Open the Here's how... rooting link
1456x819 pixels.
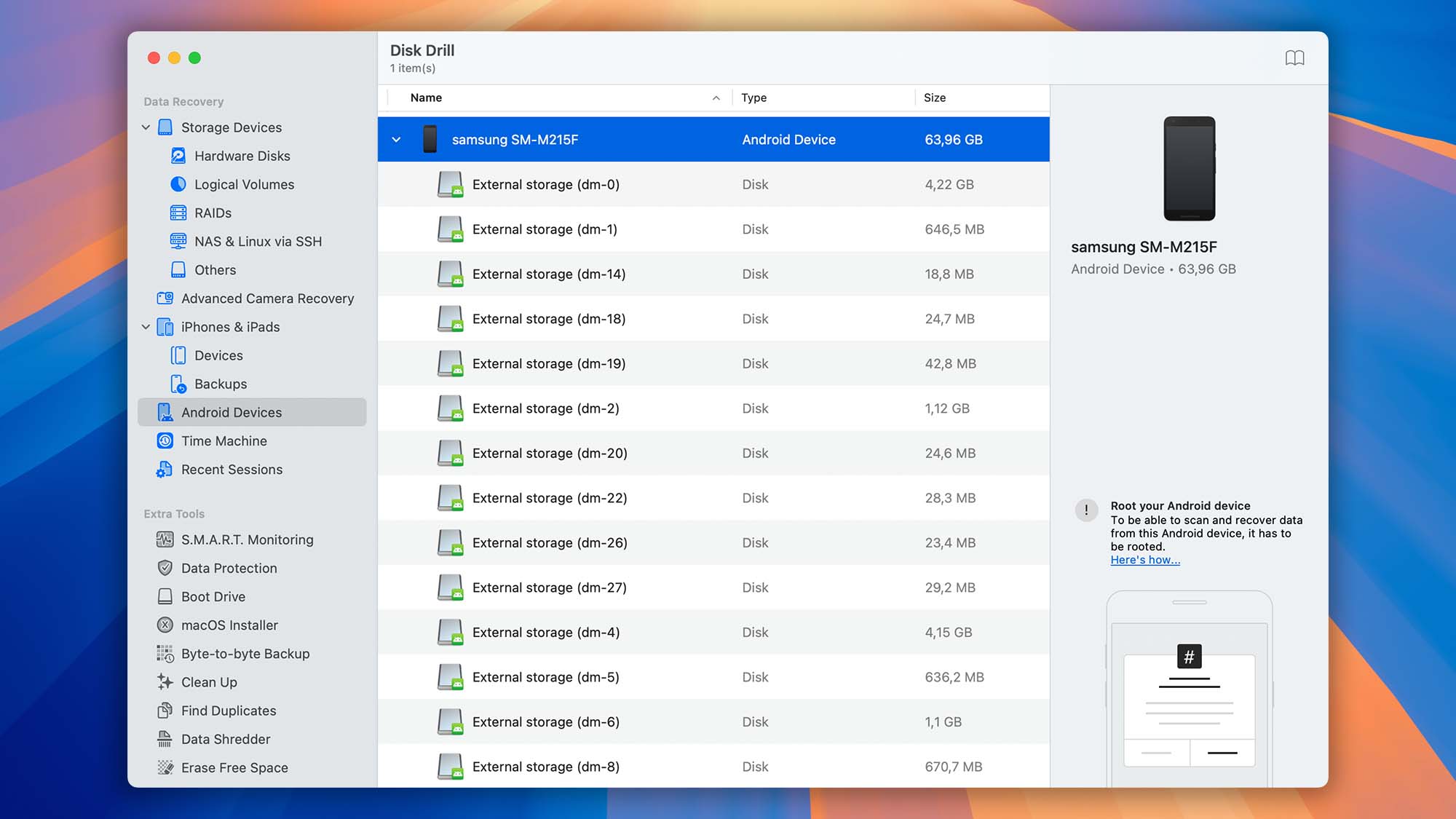pos(1145,560)
